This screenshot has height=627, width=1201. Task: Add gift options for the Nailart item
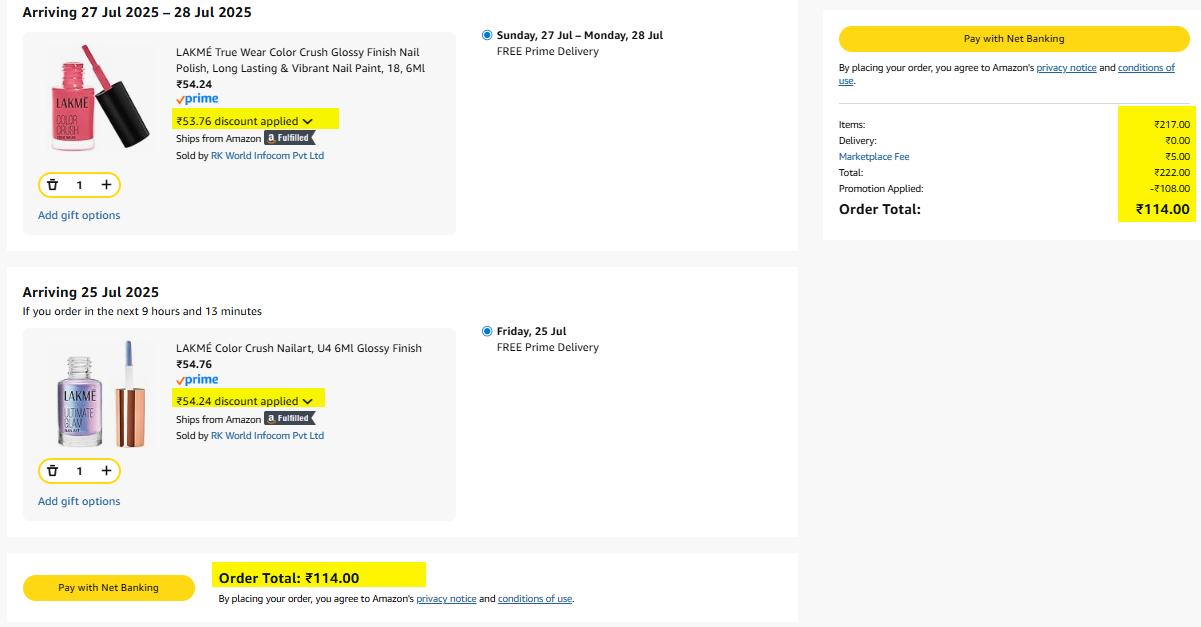pos(79,501)
